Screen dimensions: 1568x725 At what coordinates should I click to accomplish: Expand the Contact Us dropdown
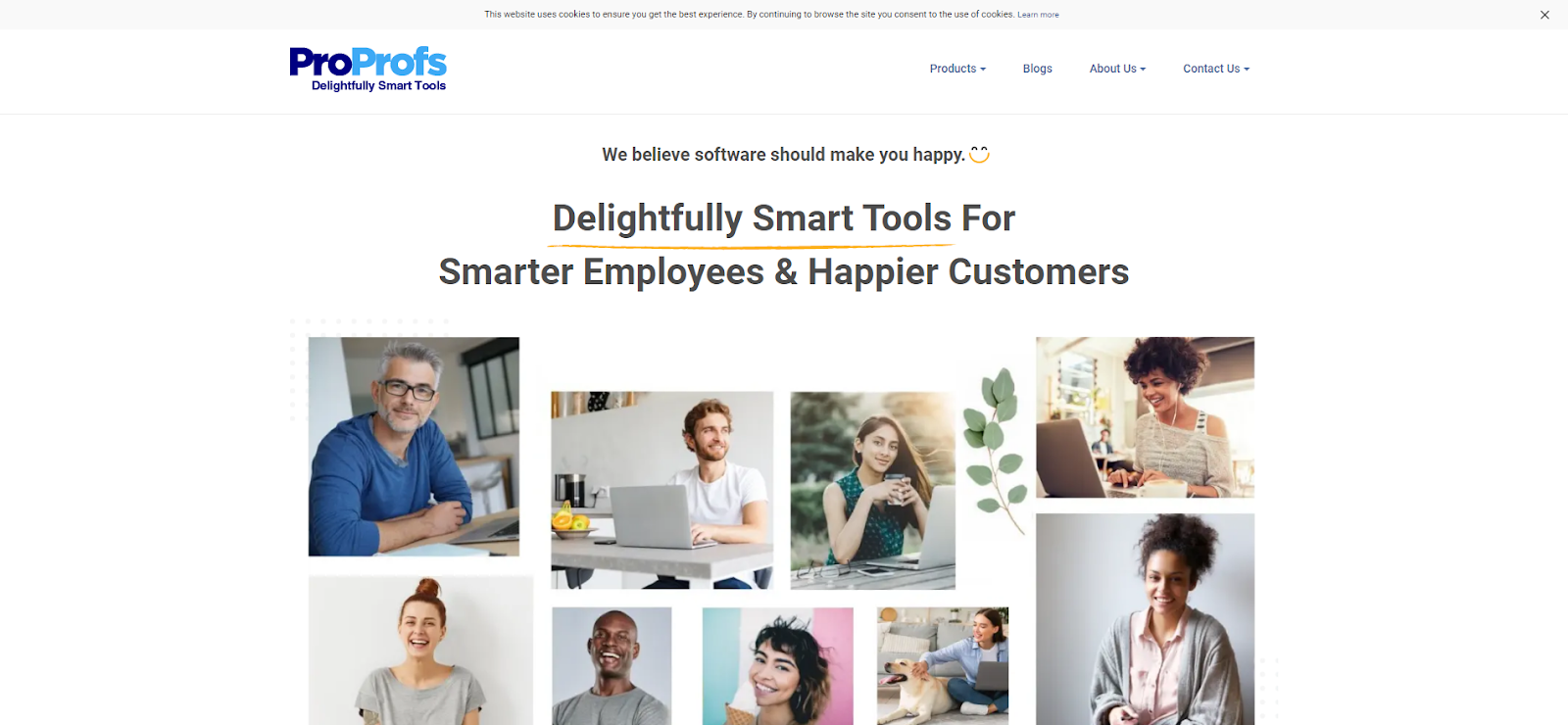[1216, 69]
